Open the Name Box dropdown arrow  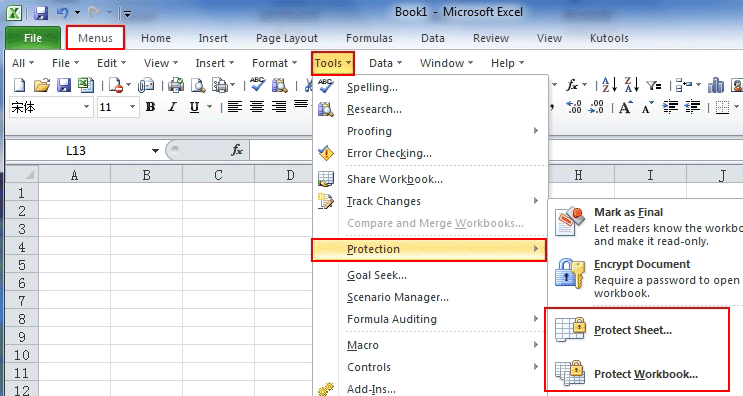point(155,151)
